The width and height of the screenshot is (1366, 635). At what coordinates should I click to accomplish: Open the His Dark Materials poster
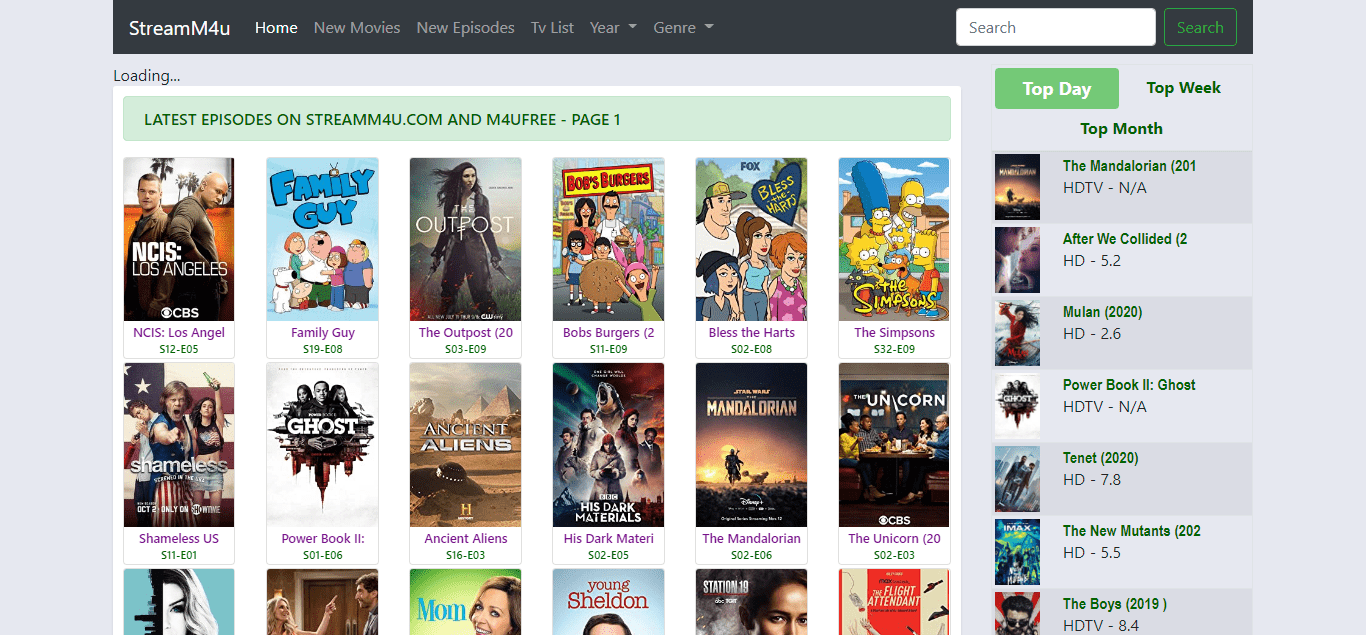coord(608,445)
